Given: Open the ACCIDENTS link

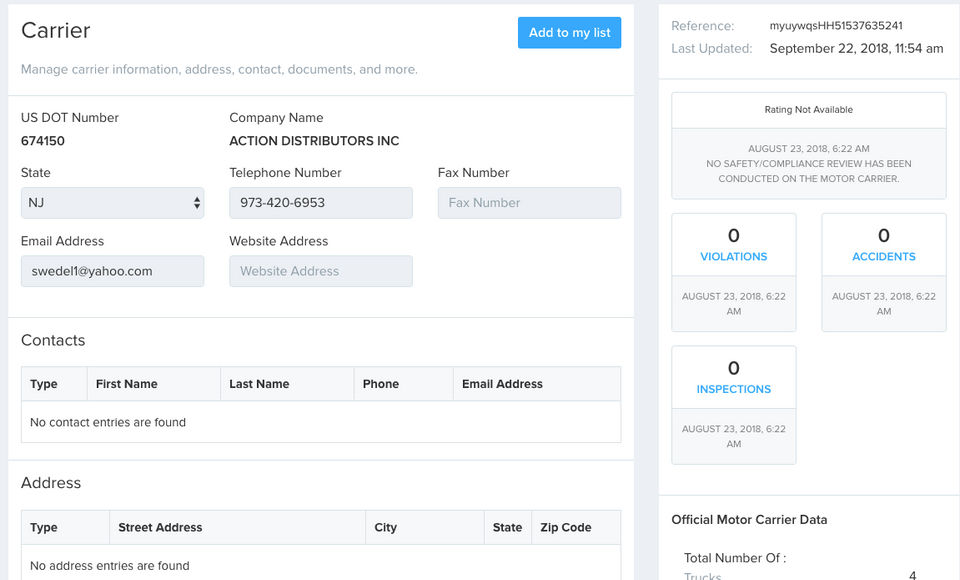Looking at the screenshot, I should click(883, 257).
